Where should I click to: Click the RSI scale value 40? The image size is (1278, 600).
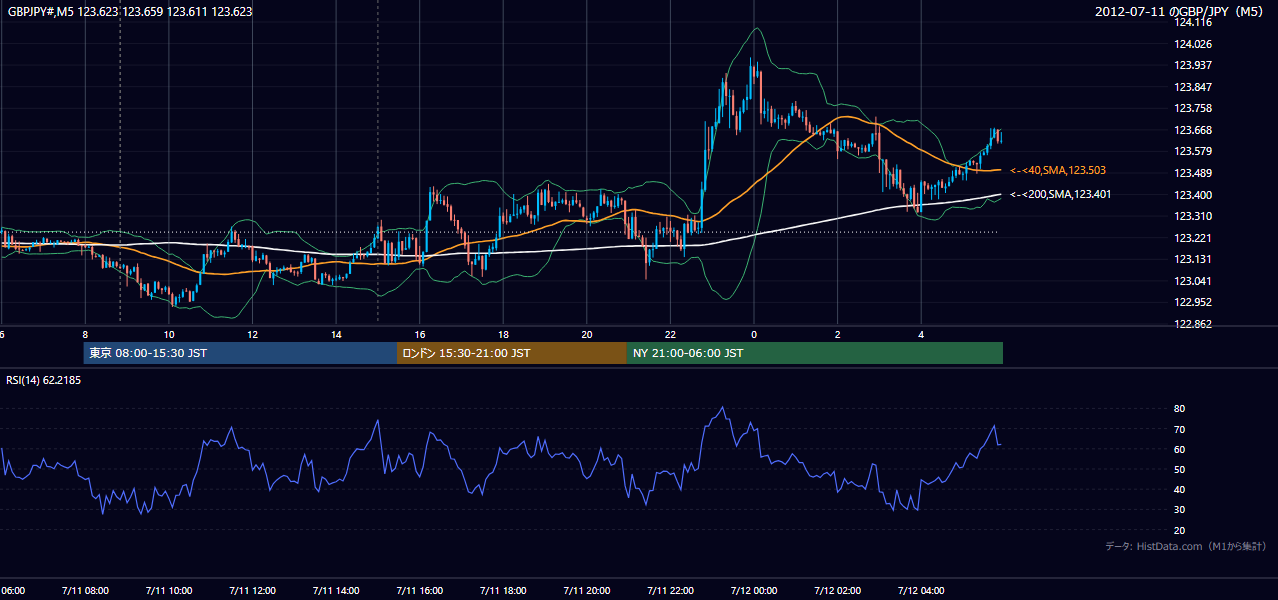(1179, 489)
